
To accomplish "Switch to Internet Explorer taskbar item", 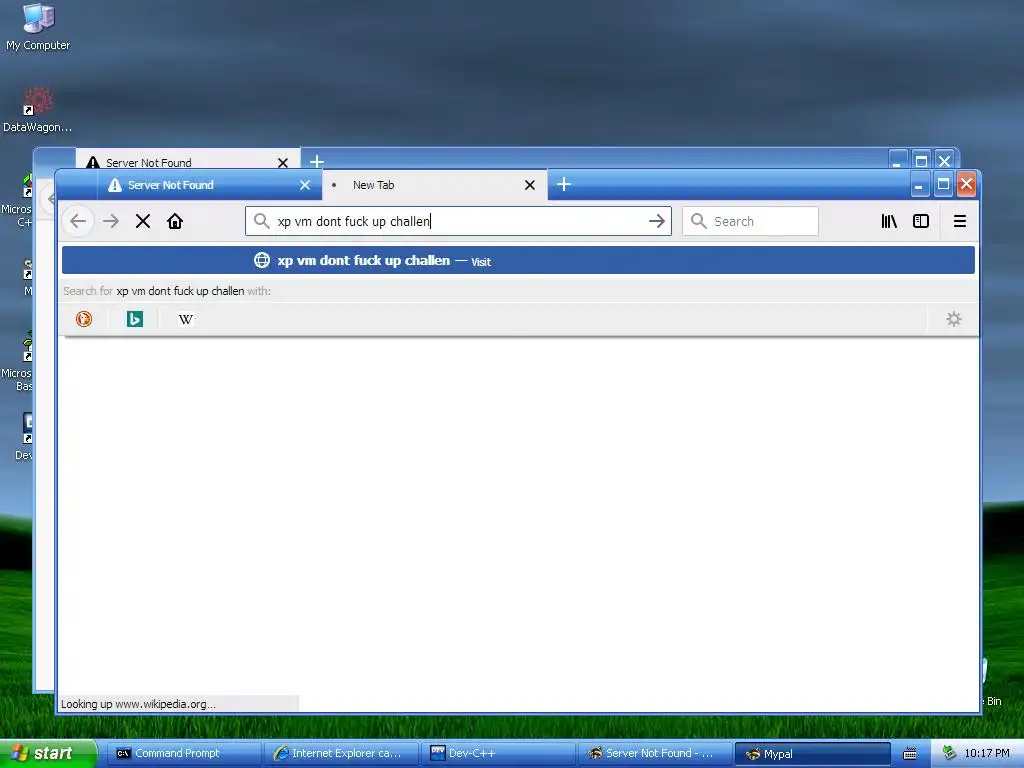I will 341,753.
